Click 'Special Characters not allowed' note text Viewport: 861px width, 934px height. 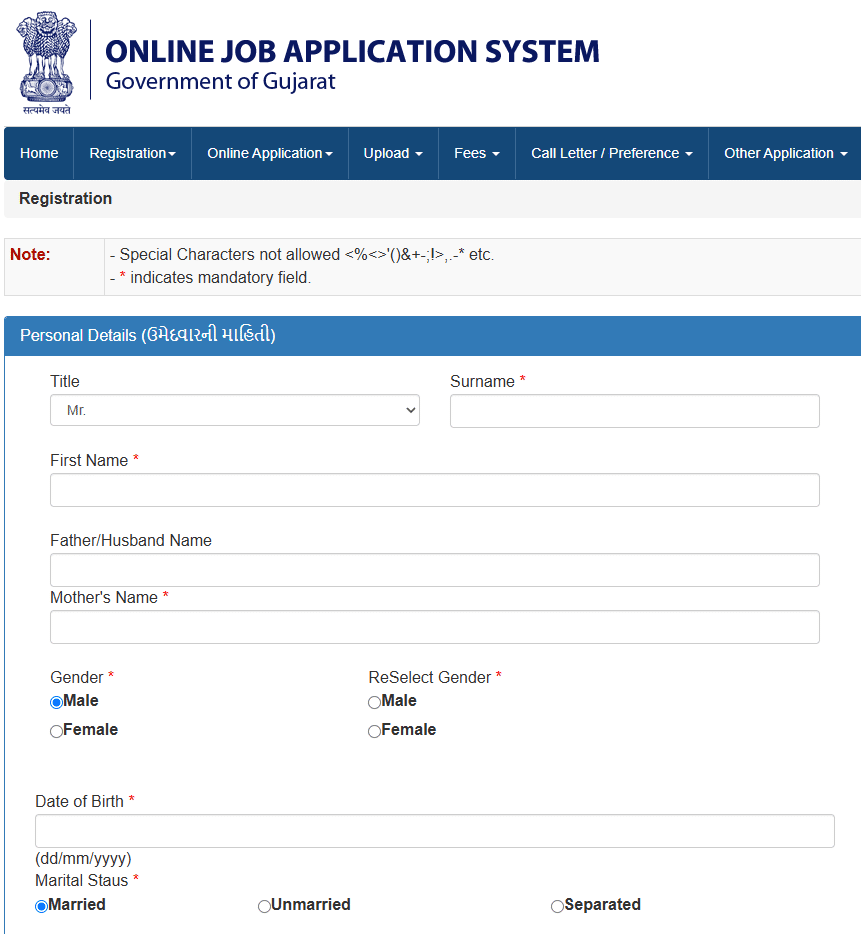pos(301,254)
